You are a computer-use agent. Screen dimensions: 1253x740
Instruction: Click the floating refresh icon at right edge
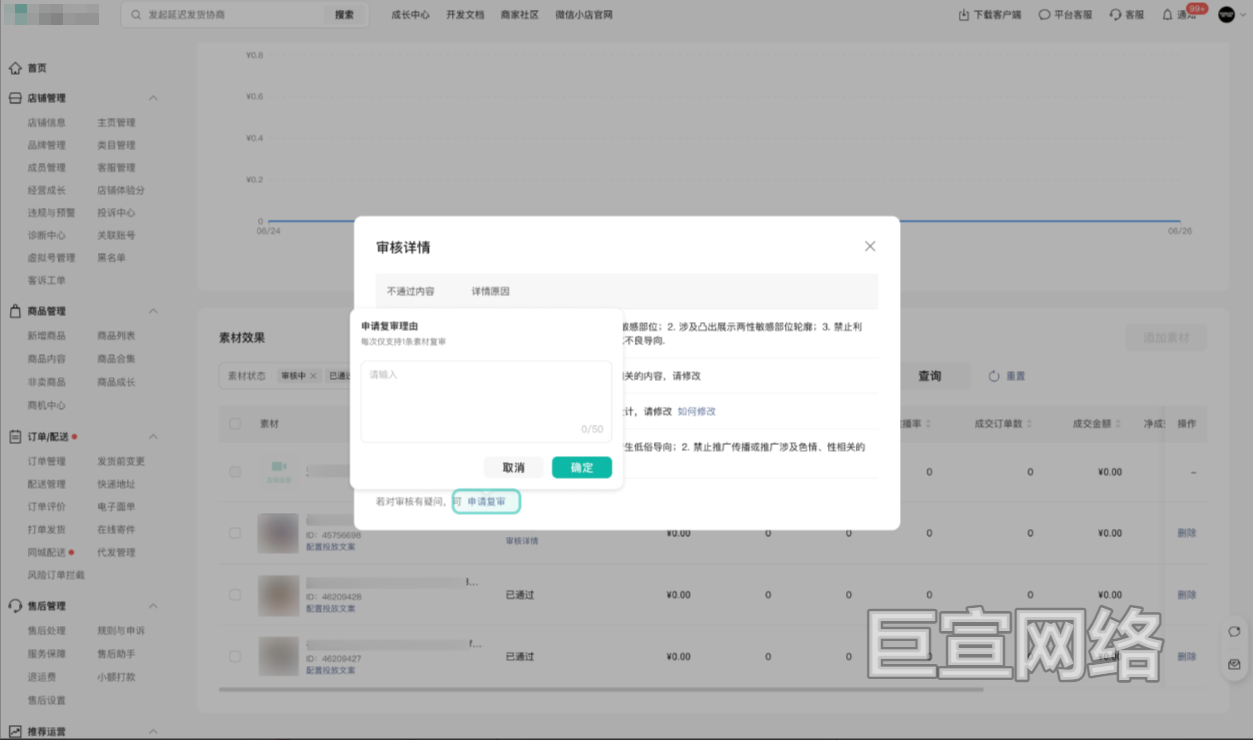[x=1234, y=632]
